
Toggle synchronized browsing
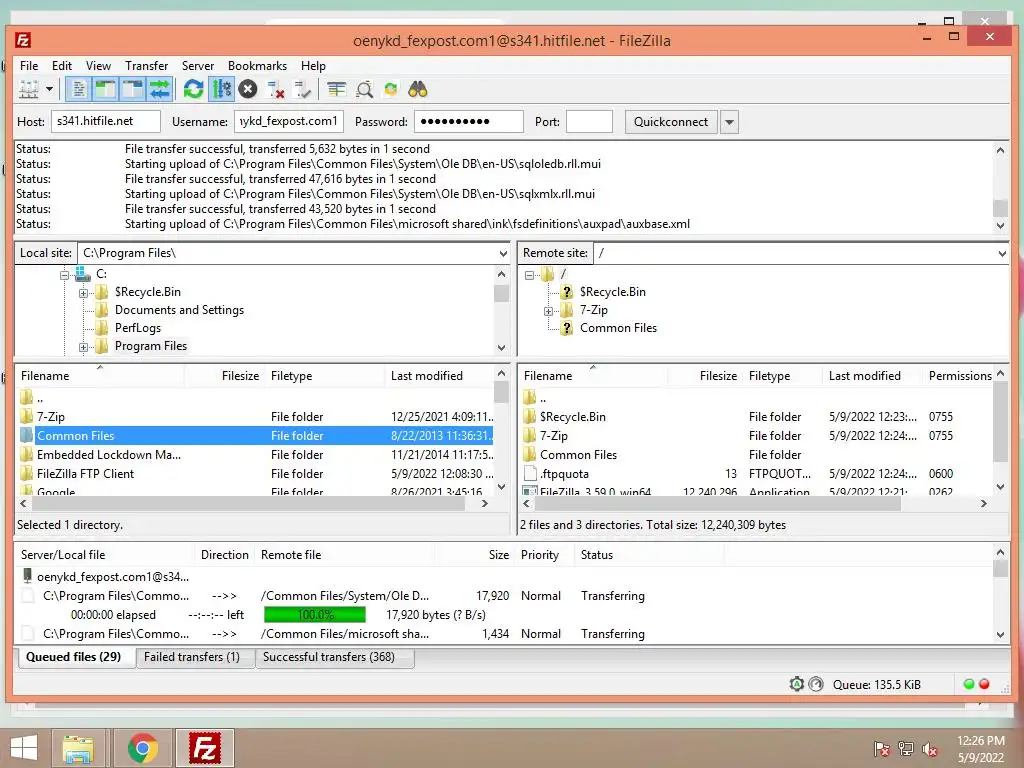[391, 89]
